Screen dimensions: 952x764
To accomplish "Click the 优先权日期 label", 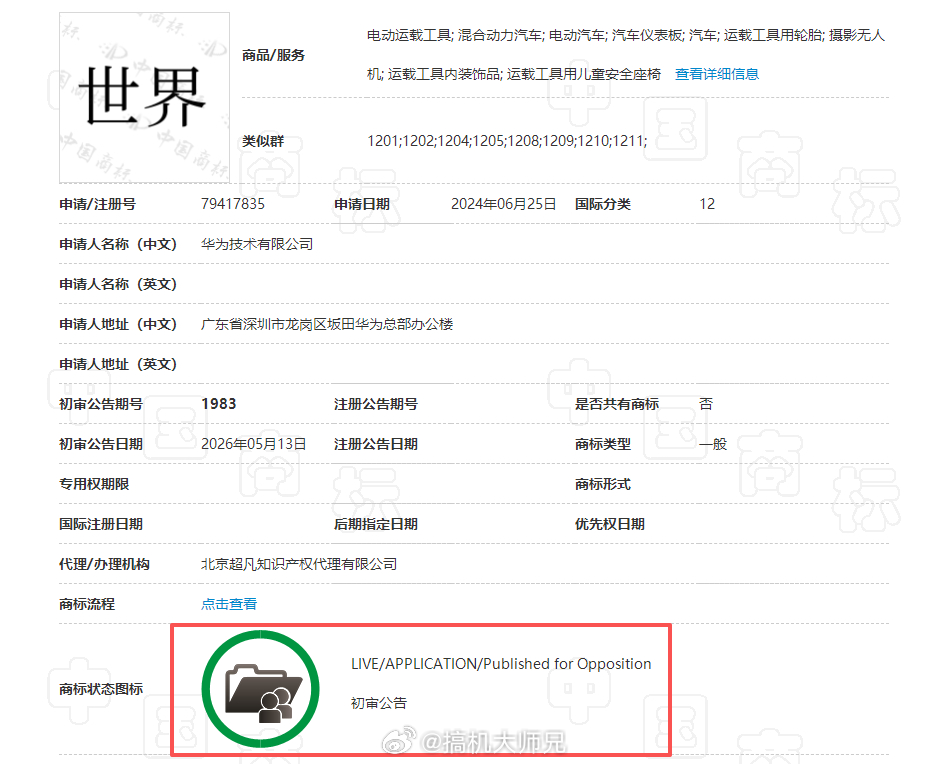I will tap(610, 524).
